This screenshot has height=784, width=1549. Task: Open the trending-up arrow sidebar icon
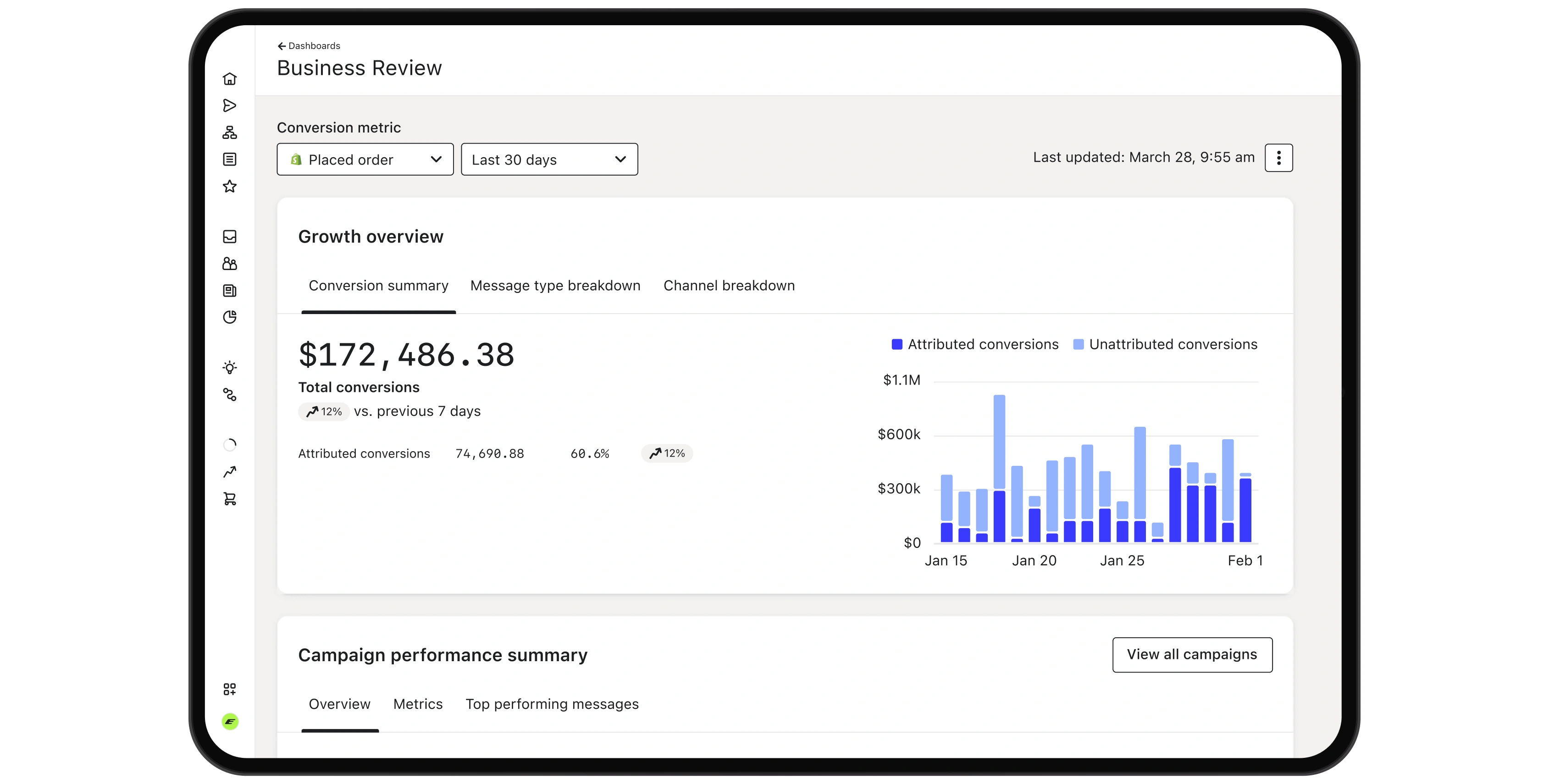(x=229, y=472)
